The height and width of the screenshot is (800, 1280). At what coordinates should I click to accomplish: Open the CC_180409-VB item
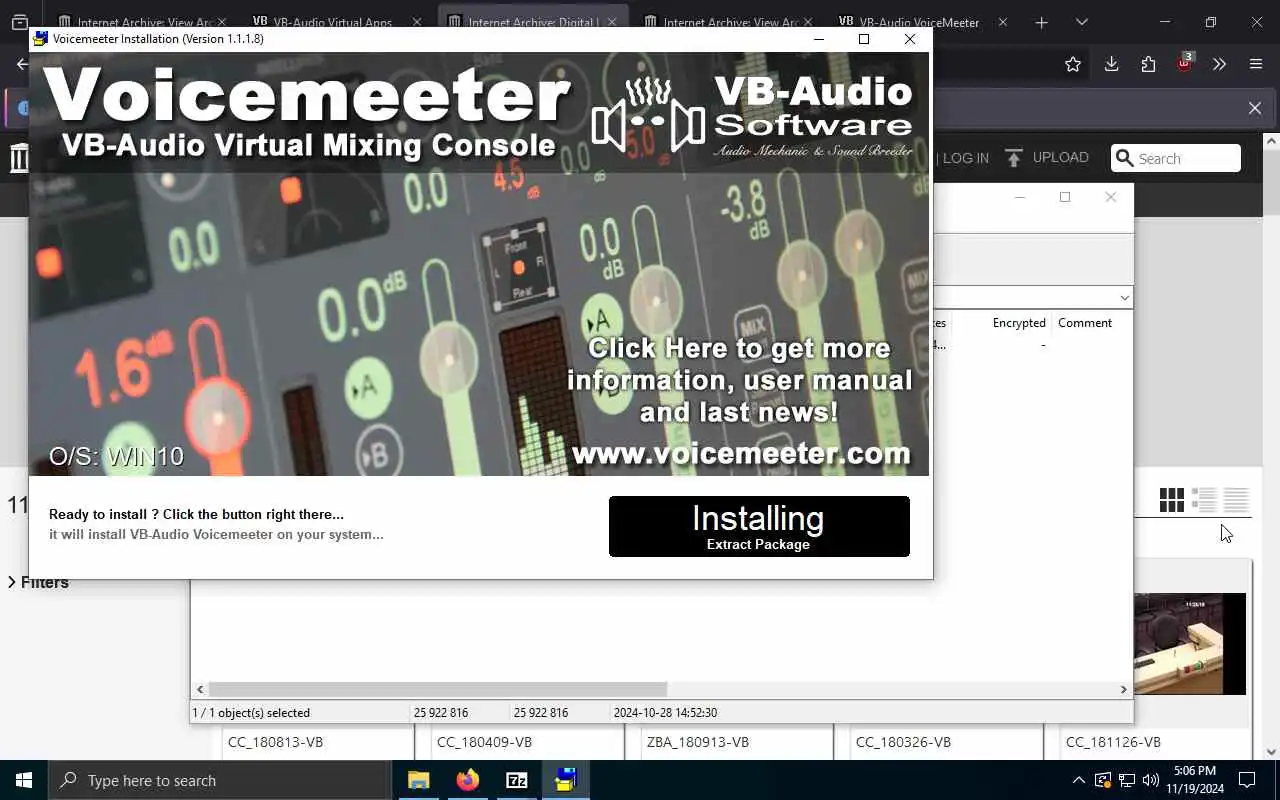tap(484, 742)
